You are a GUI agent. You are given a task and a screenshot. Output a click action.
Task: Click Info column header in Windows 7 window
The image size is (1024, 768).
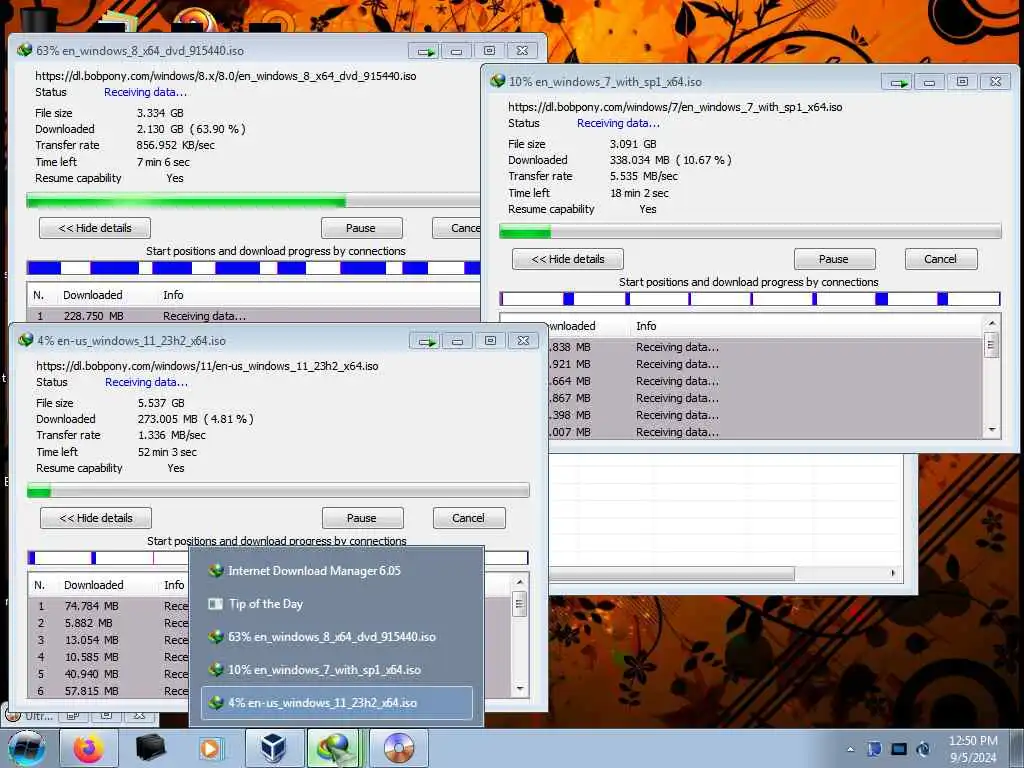(646, 326)
